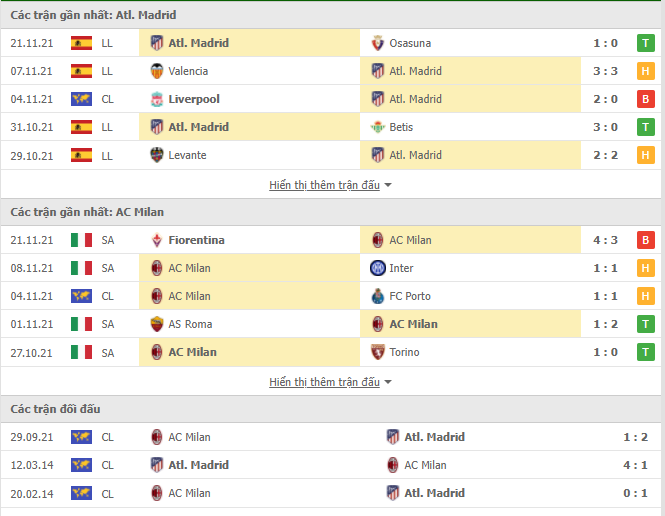Click the FC Porto club crest icon

pos(377,296)
